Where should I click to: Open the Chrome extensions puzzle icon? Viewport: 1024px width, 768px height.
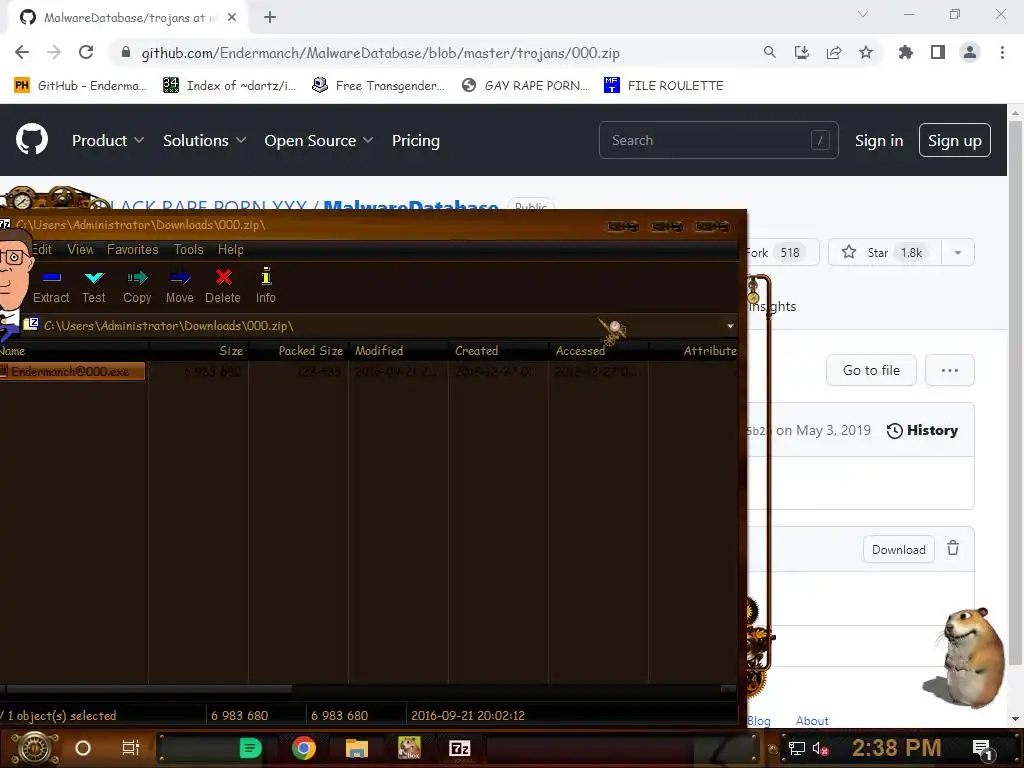[905, 52]
